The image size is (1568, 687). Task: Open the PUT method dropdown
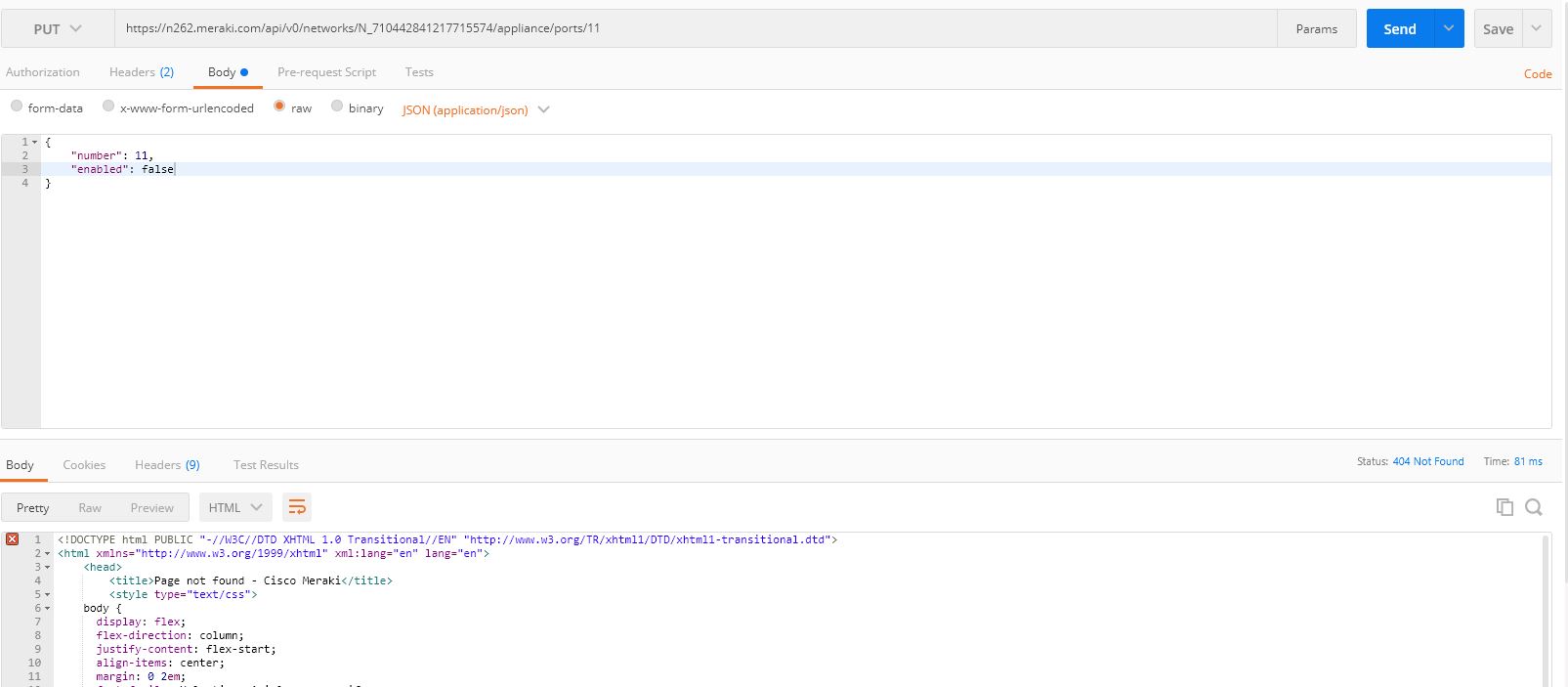(58, 28)
